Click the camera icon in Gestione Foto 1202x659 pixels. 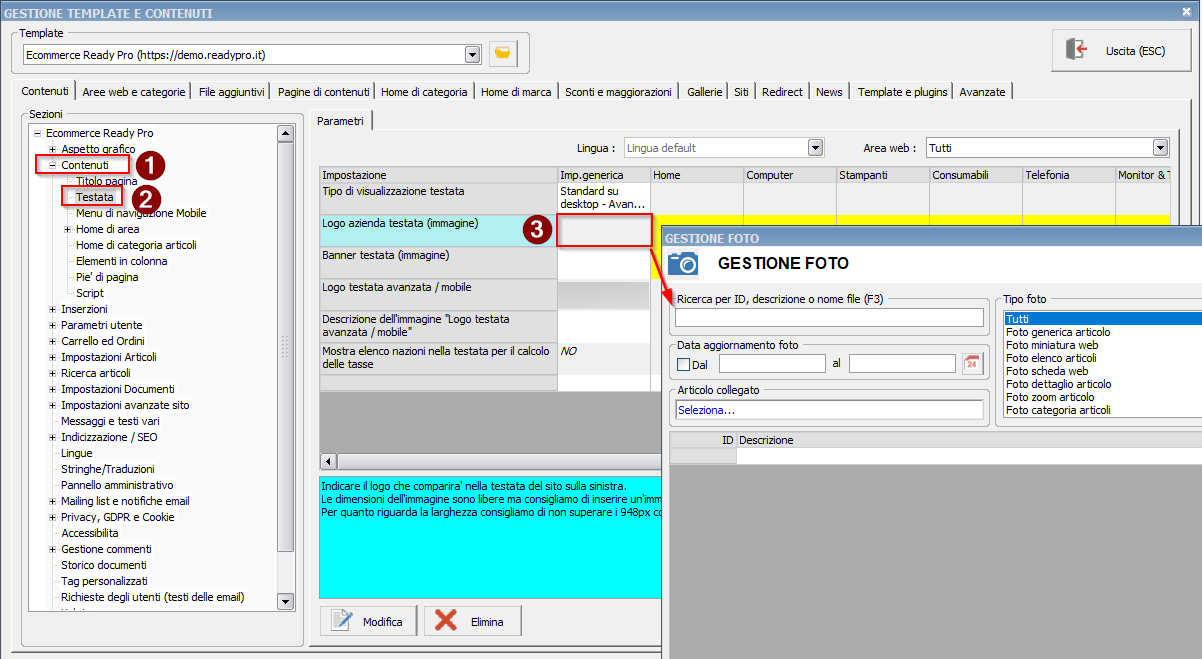(x=683, y=263)
